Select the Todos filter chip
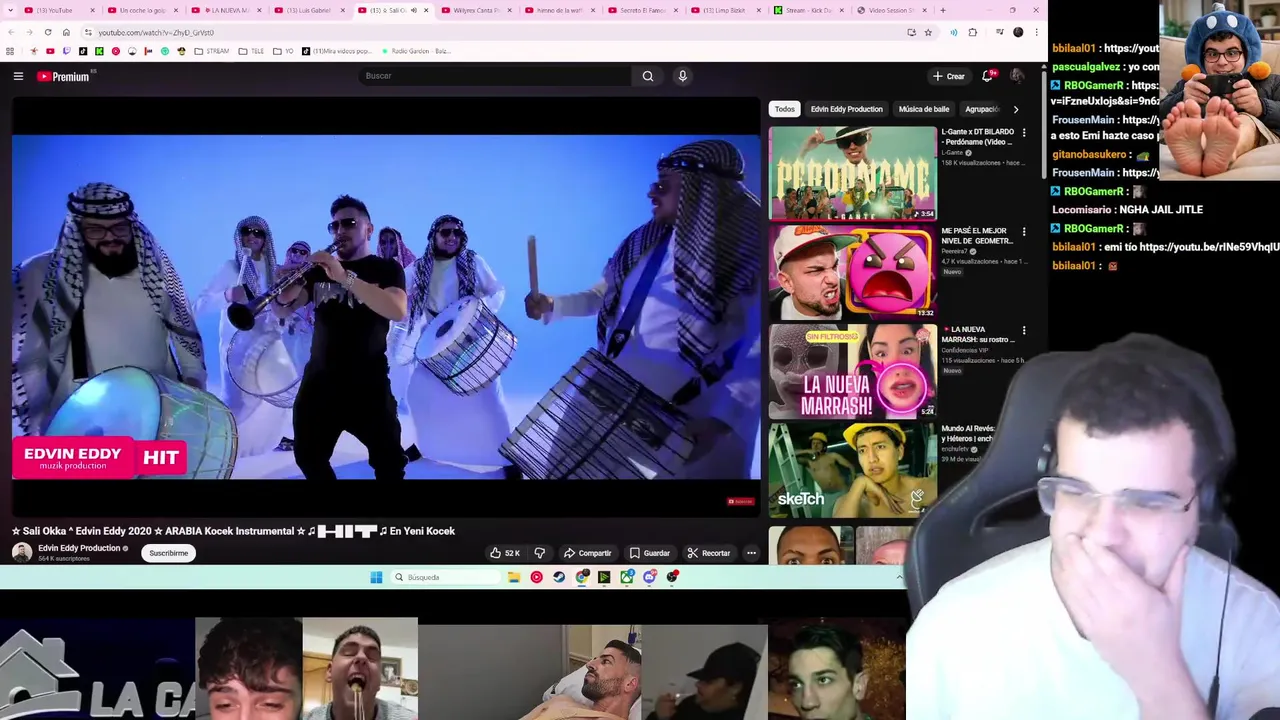 (784, 109)
